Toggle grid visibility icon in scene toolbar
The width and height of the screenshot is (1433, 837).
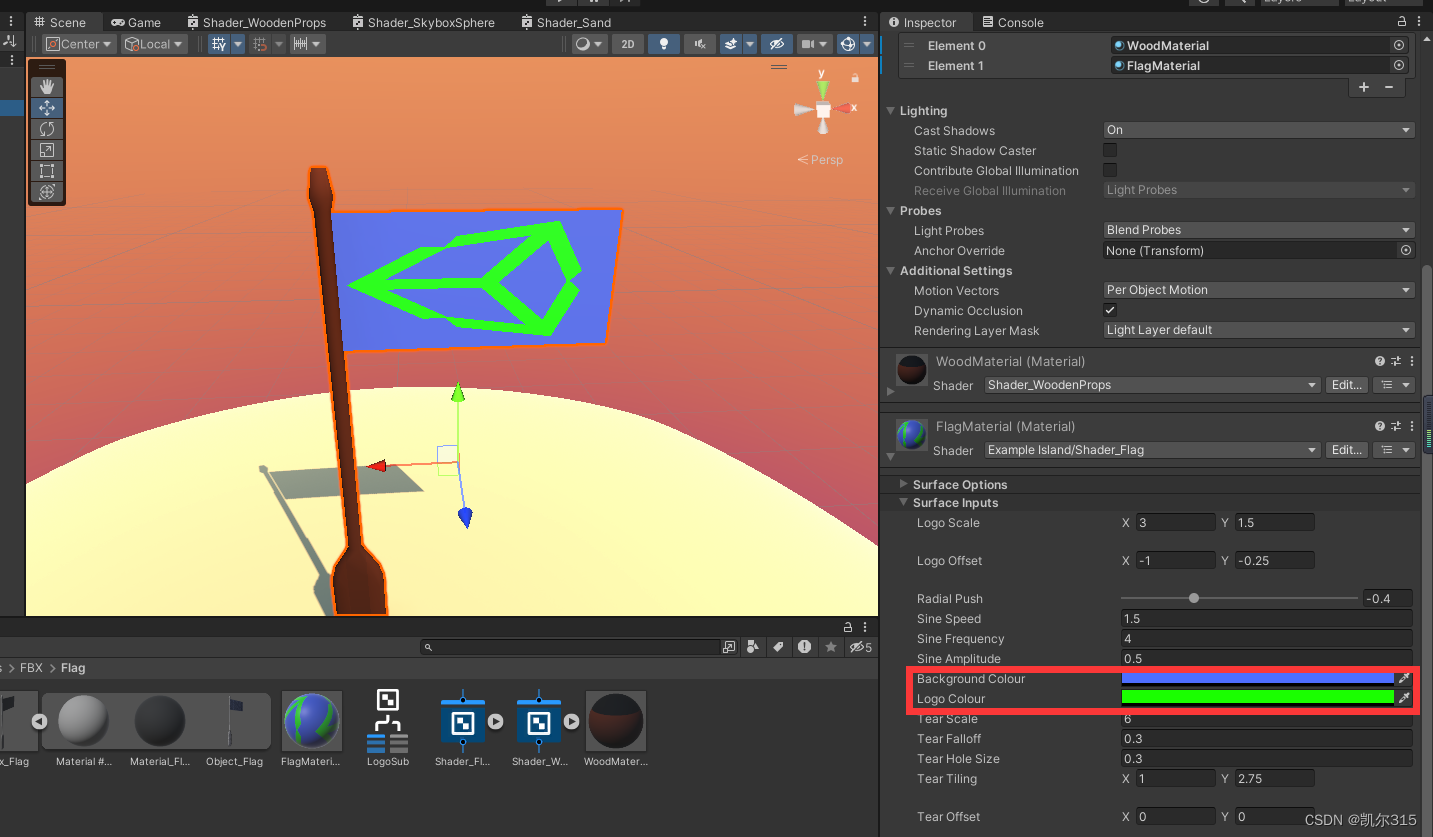[219, 44]
